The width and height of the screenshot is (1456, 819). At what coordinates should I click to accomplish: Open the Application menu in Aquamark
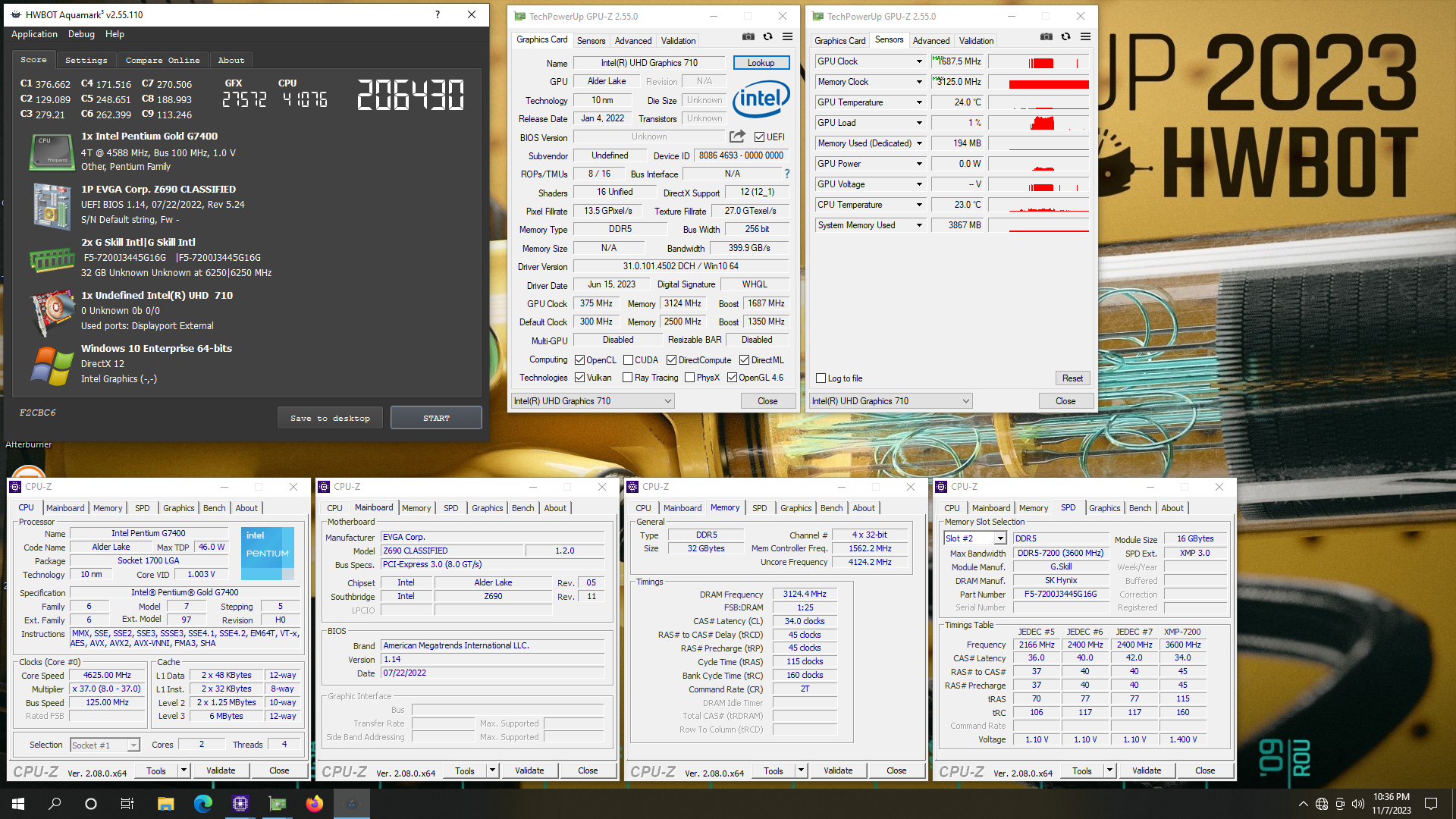[x=34, y=34]
